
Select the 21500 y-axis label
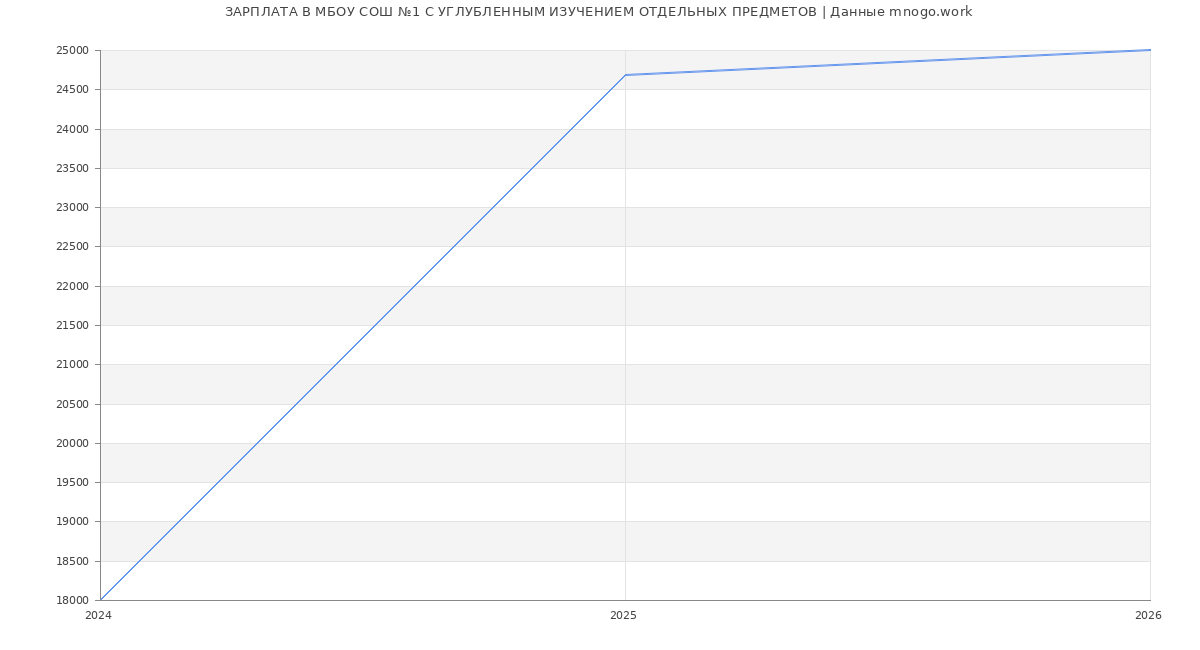tap(72, 326)
